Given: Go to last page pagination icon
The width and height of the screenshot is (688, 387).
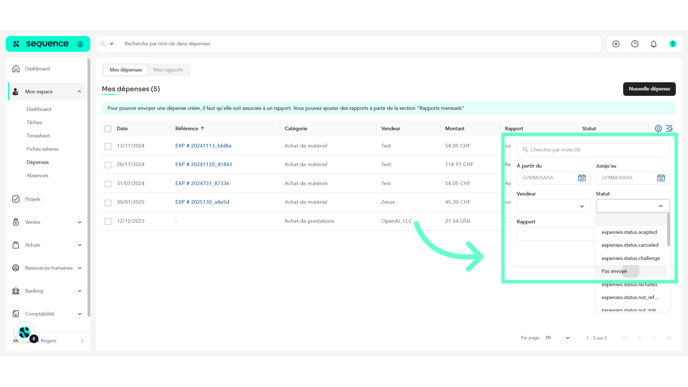Looking at the screenshot, I should pos(669,338).
